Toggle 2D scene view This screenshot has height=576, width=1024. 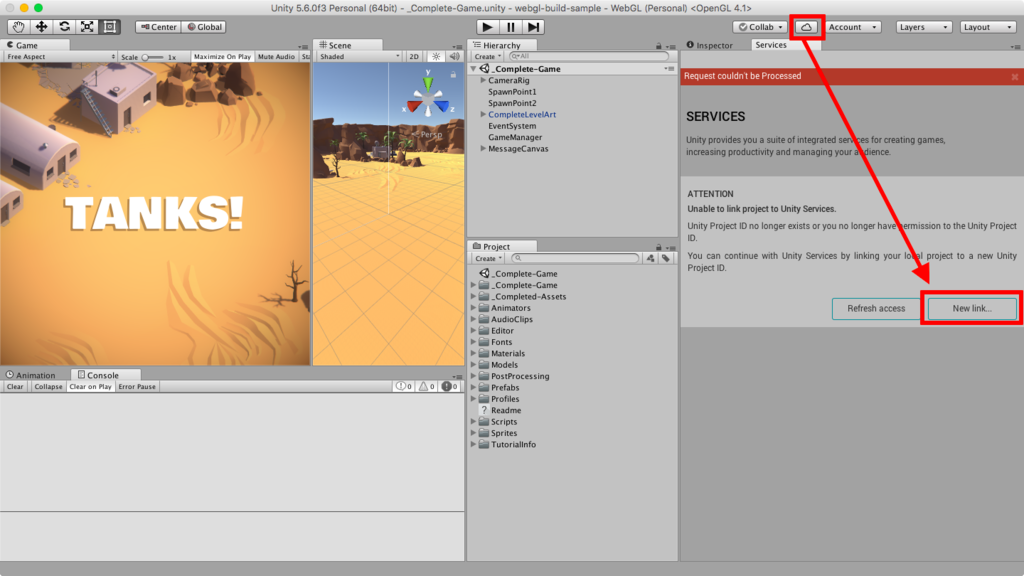(414, 56)
